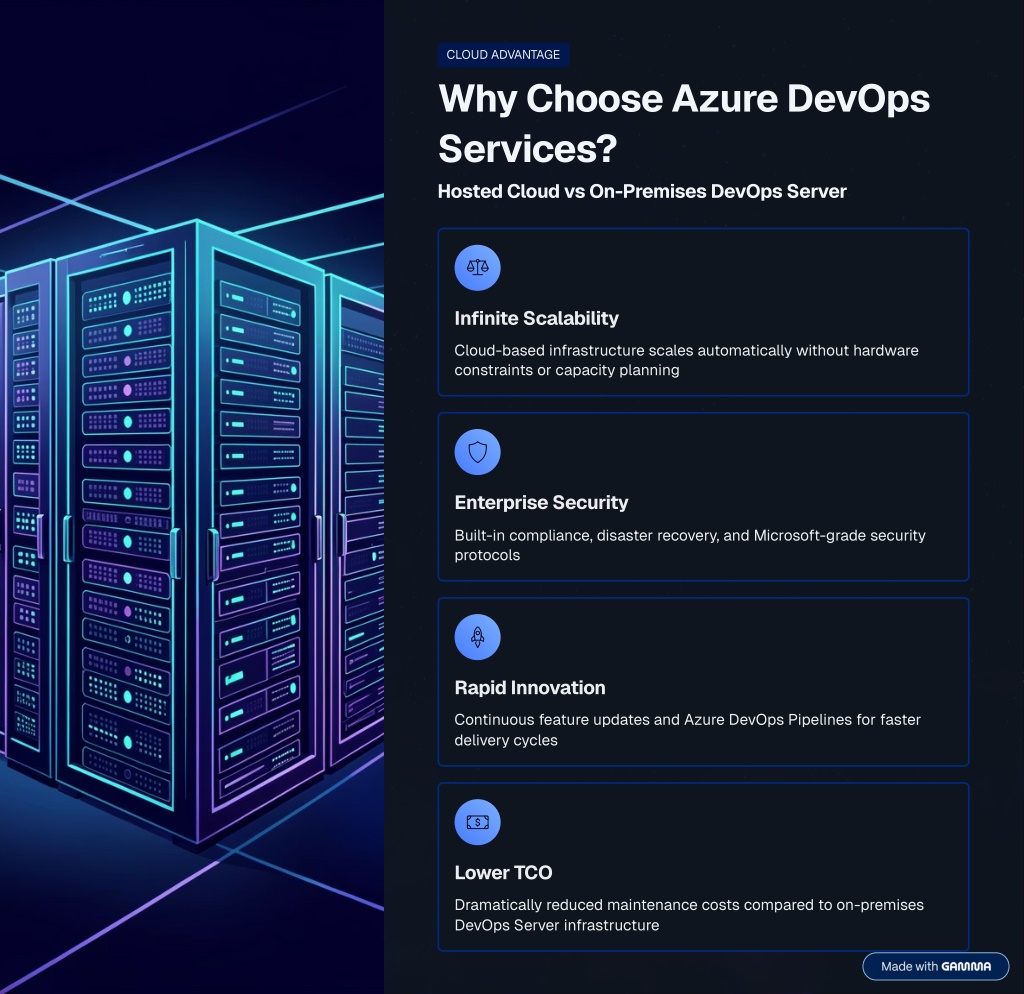Click the CLOUD ADVANTAGE badge label

pyautogui.click(x=503, y=55)
